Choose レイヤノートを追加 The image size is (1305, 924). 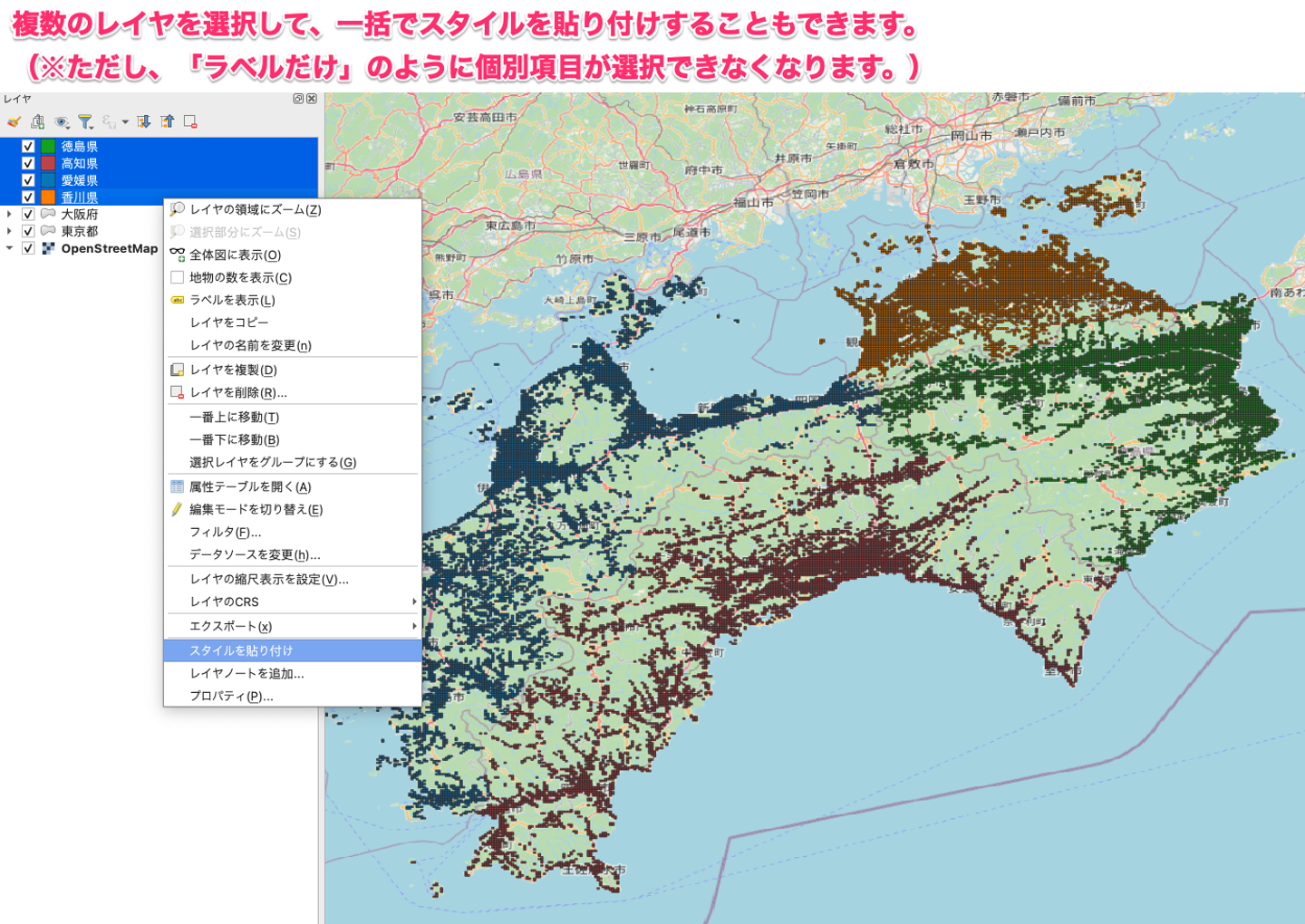pos(293,673)
